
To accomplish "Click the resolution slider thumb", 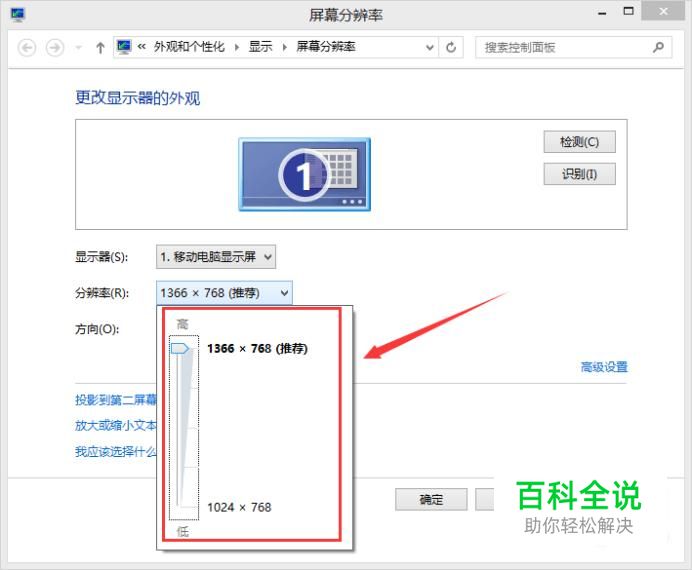I will (180, 349).
